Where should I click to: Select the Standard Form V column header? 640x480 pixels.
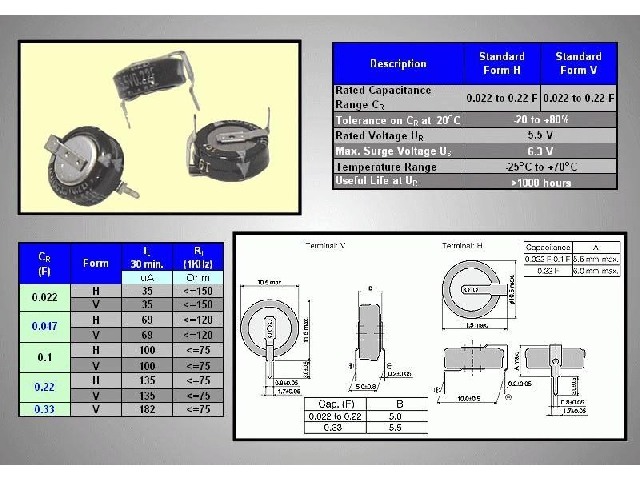click(x=578, y=63)
